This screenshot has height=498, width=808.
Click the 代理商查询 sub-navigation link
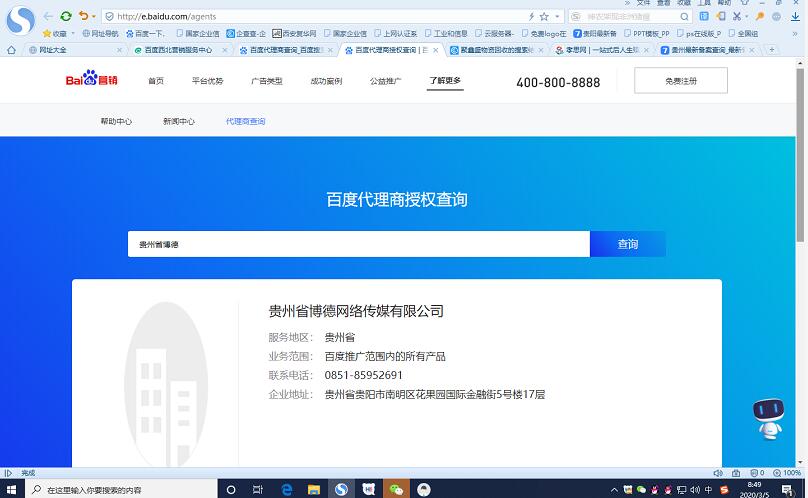tap(246, 121)
